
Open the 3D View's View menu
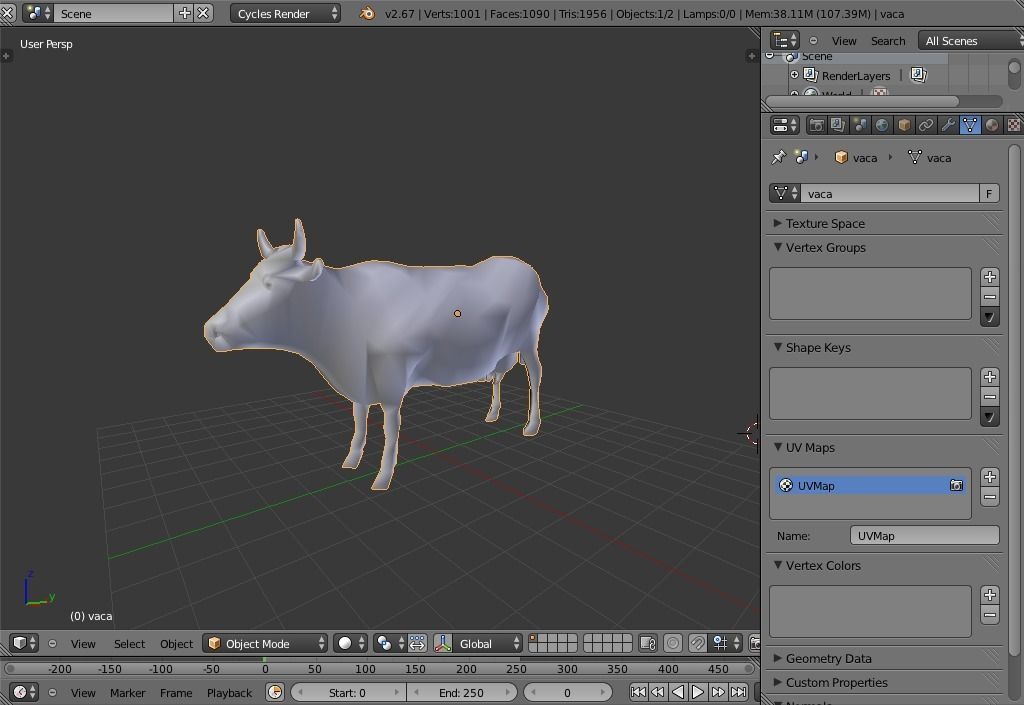click(x=83, y=644)
